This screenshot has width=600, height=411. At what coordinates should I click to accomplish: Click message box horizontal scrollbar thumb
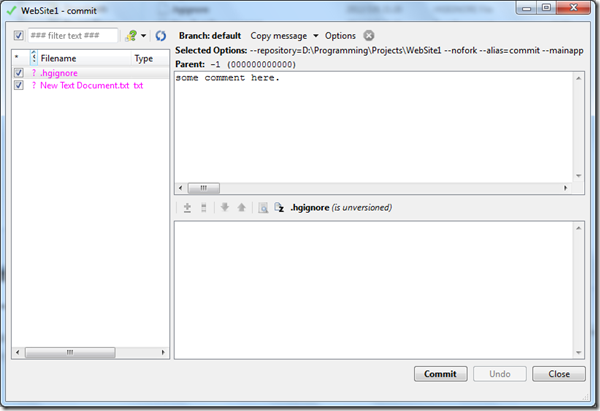point(204,188)
